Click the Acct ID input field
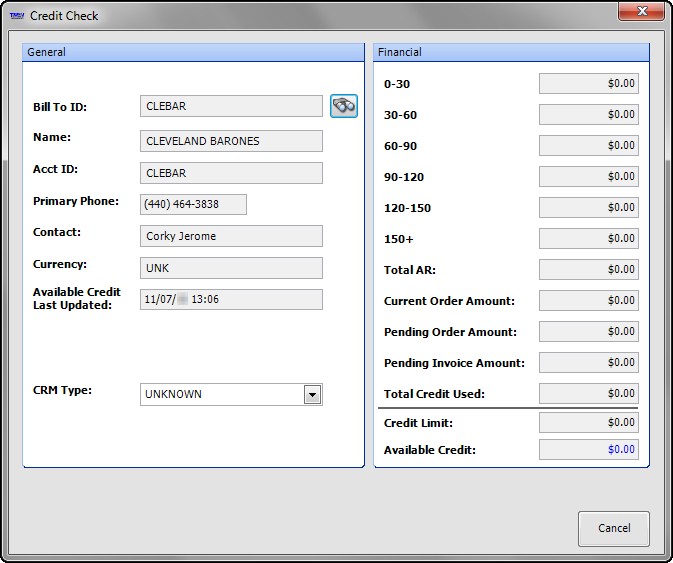The width and height of the screenshot is (673, 563). (231, 173)
